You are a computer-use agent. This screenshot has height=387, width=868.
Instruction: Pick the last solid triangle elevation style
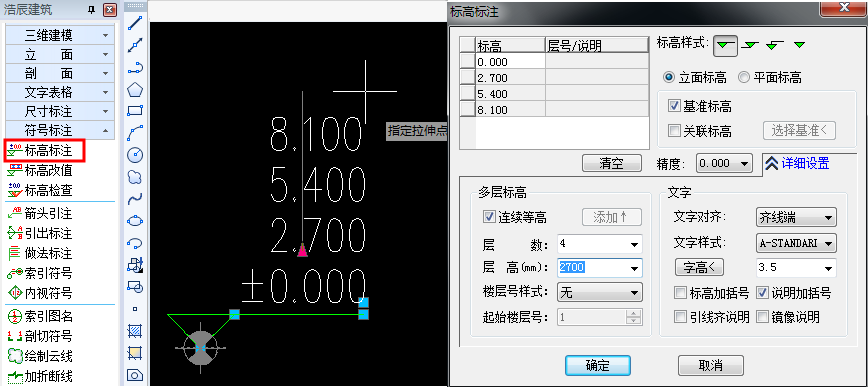pyautogui.click(x=799, y=45)
